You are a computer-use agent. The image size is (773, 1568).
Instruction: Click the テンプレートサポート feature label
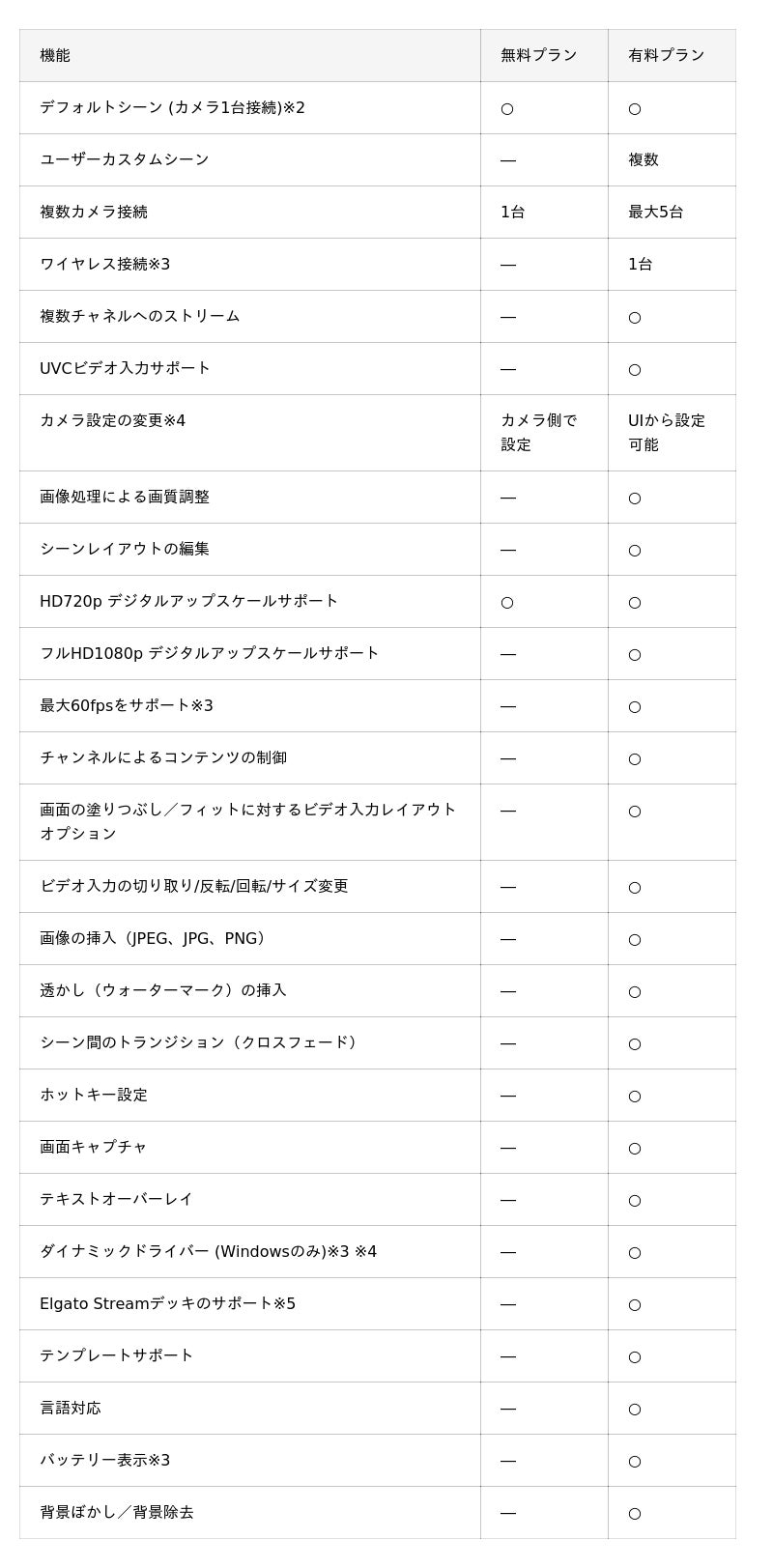click(116, 1356)
